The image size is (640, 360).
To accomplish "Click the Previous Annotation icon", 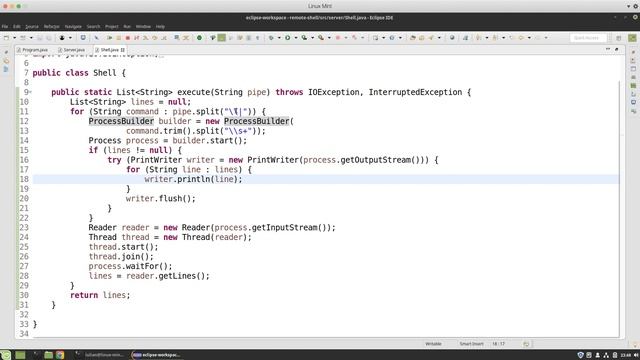I will pos(495,38).
